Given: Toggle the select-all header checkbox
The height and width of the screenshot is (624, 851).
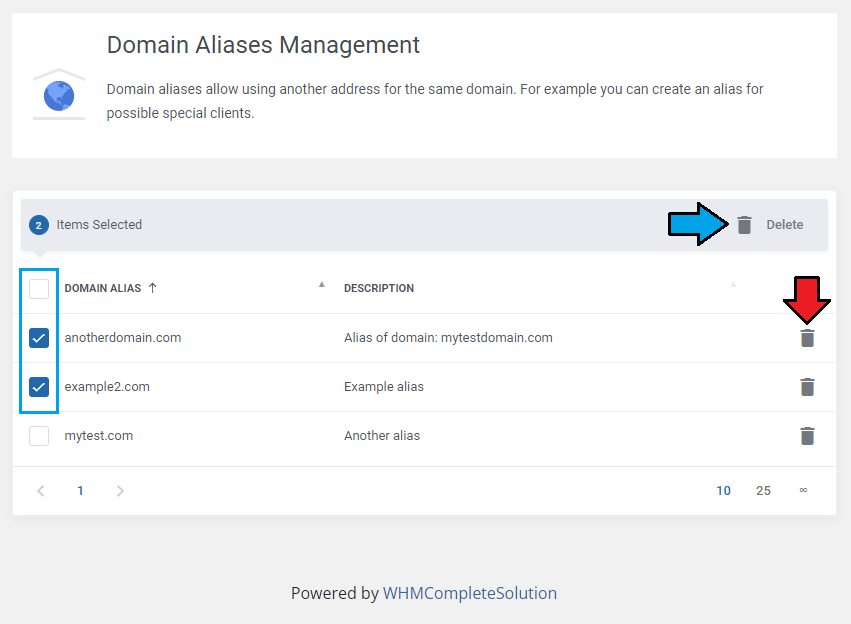Looking at the screenshot, I should pos(39,289).
